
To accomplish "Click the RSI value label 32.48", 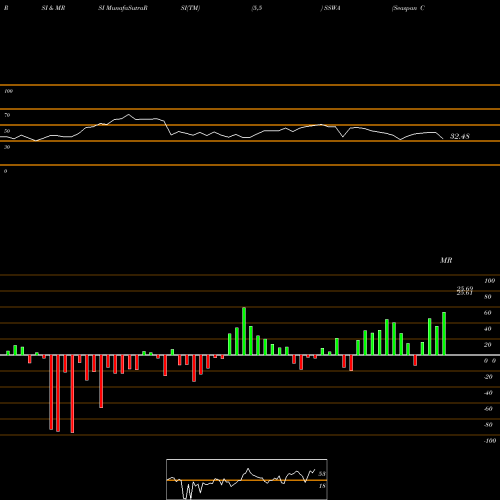I will 460,136.
